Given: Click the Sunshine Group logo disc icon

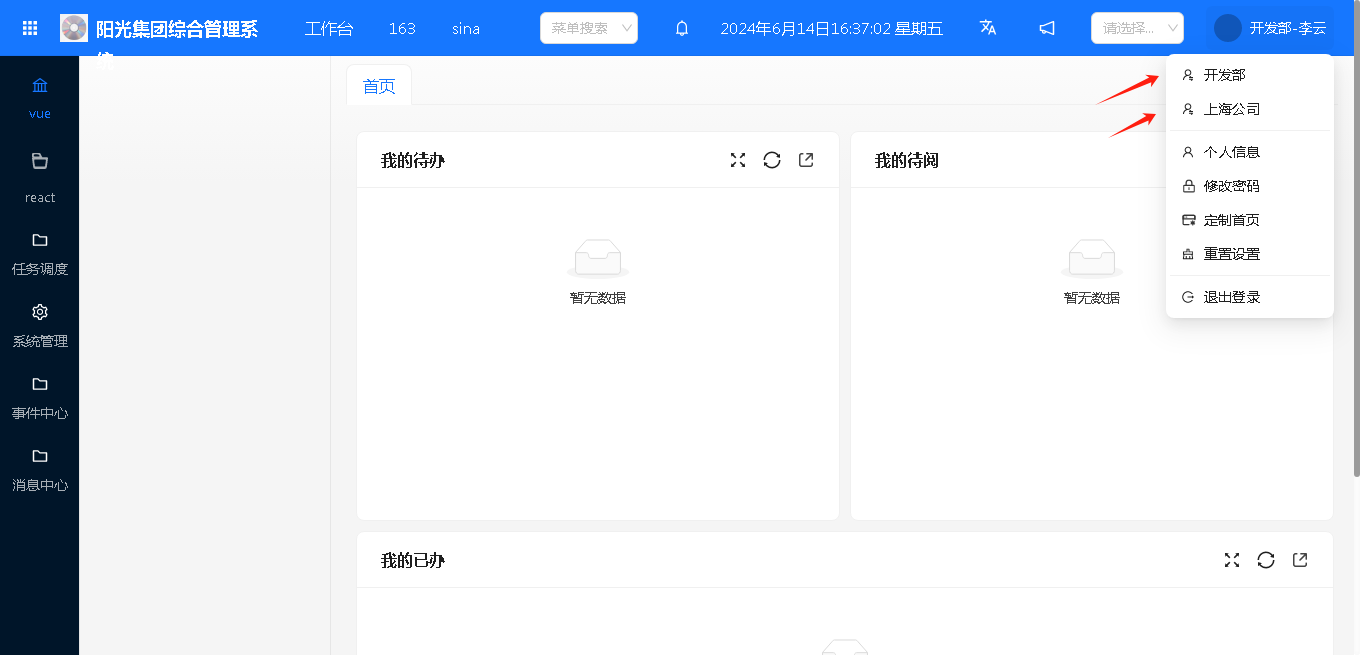Looking at the screenshot, I should [x=74, y=28].
